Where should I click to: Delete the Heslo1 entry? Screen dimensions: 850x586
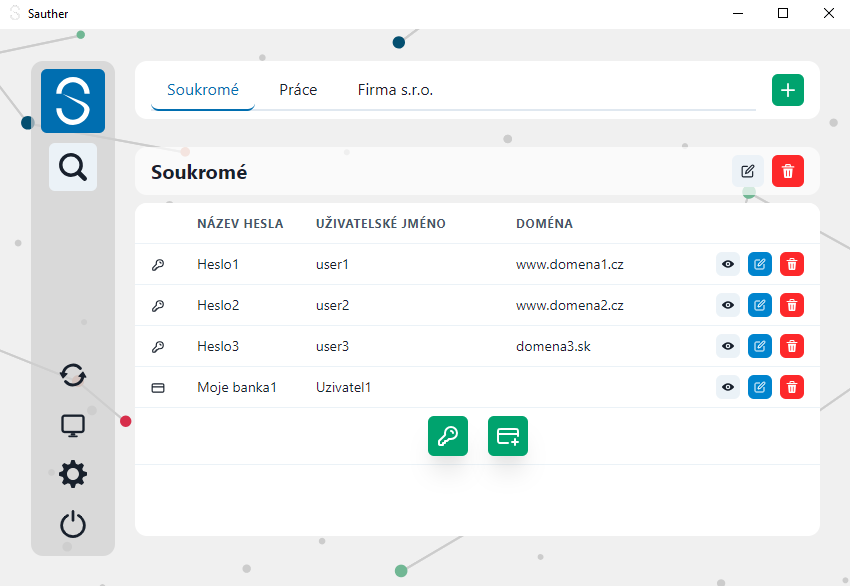pyautogui.click(x=792, y=265)
